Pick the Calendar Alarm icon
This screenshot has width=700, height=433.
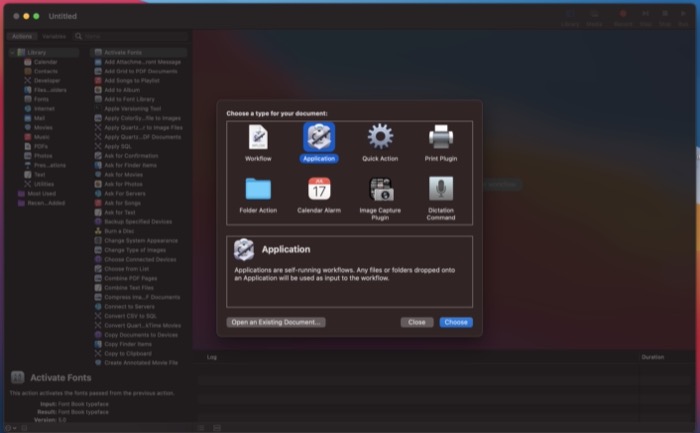point(319,189)
